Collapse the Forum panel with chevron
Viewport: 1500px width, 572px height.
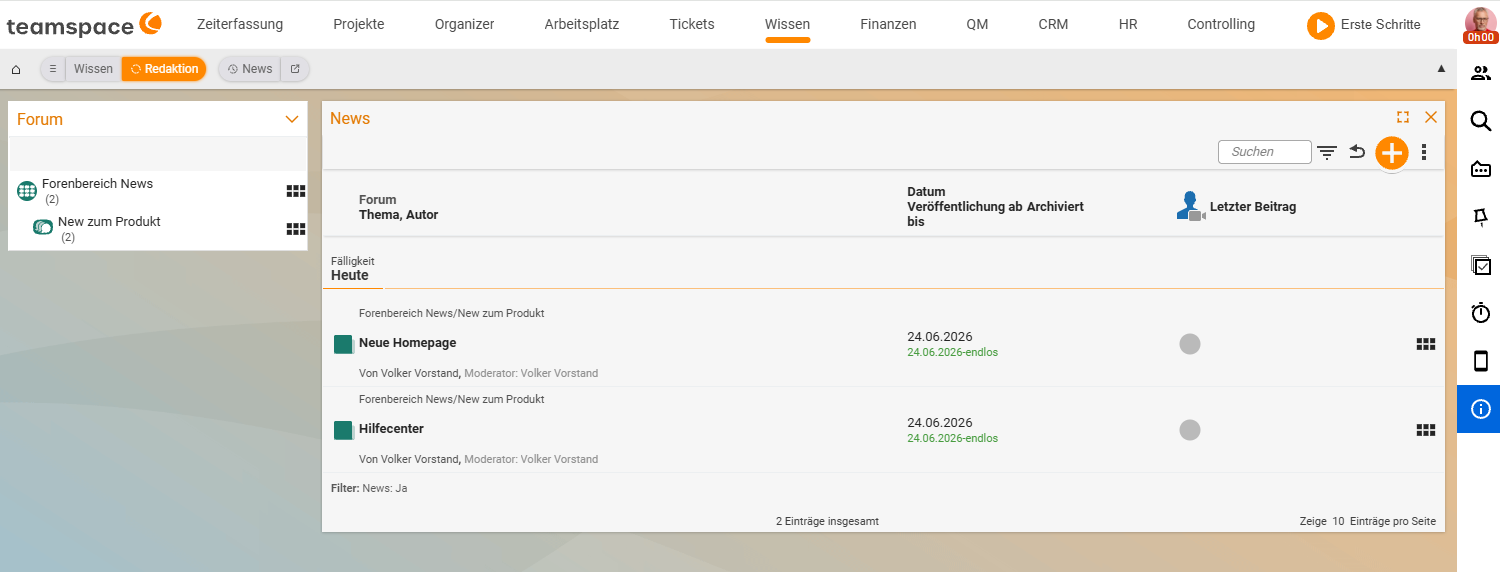tap(292, 119)
